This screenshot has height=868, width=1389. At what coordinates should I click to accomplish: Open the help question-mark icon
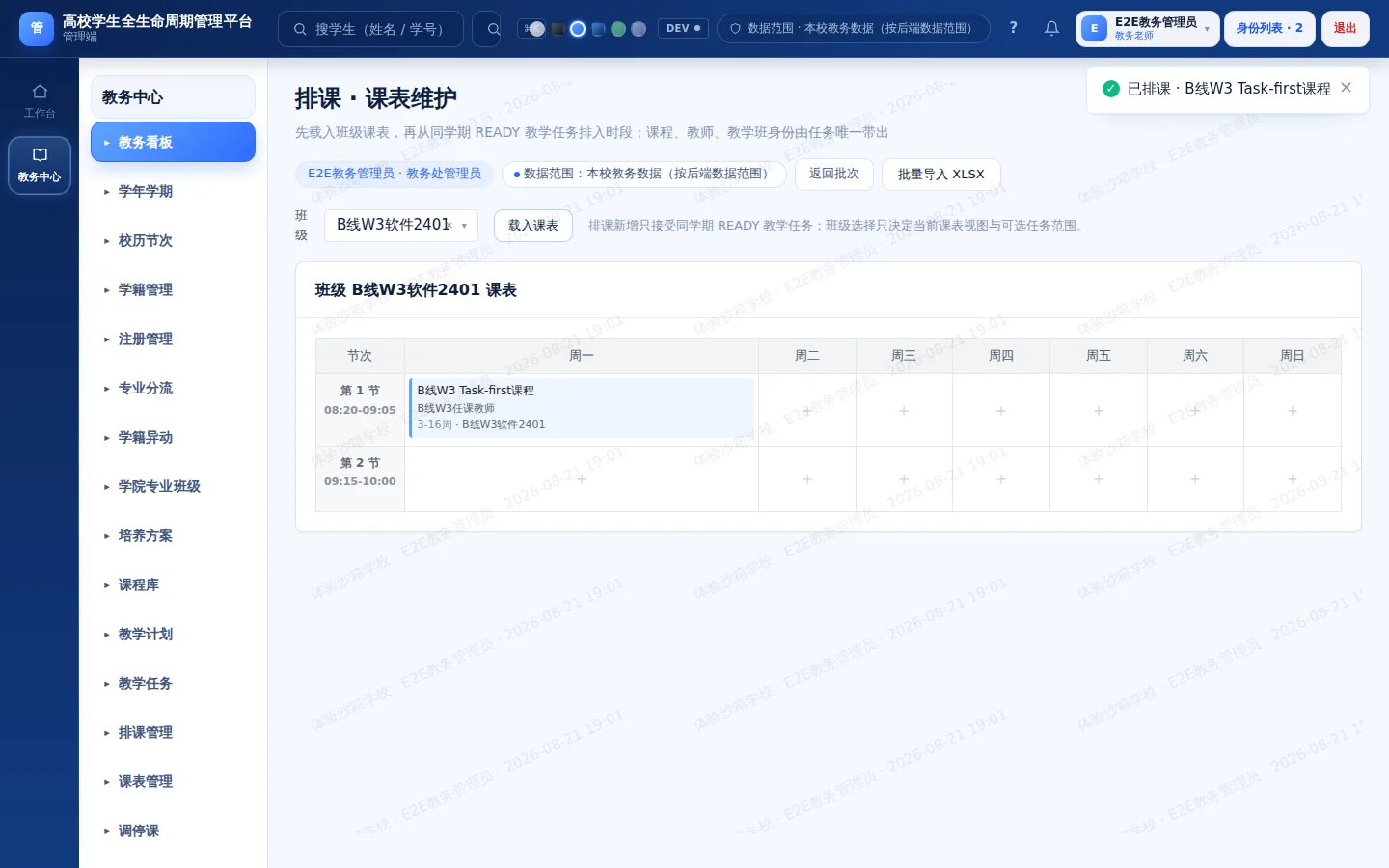click(x=1013, y=28)
